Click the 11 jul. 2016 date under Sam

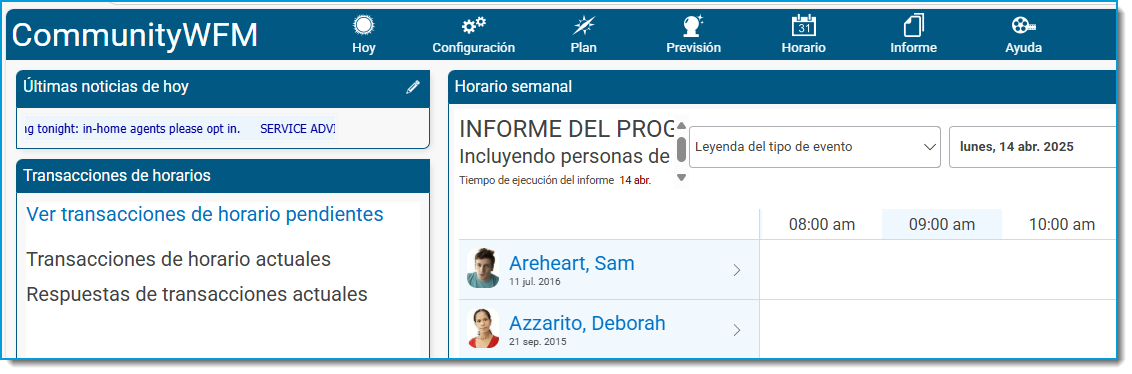point(534,282)
